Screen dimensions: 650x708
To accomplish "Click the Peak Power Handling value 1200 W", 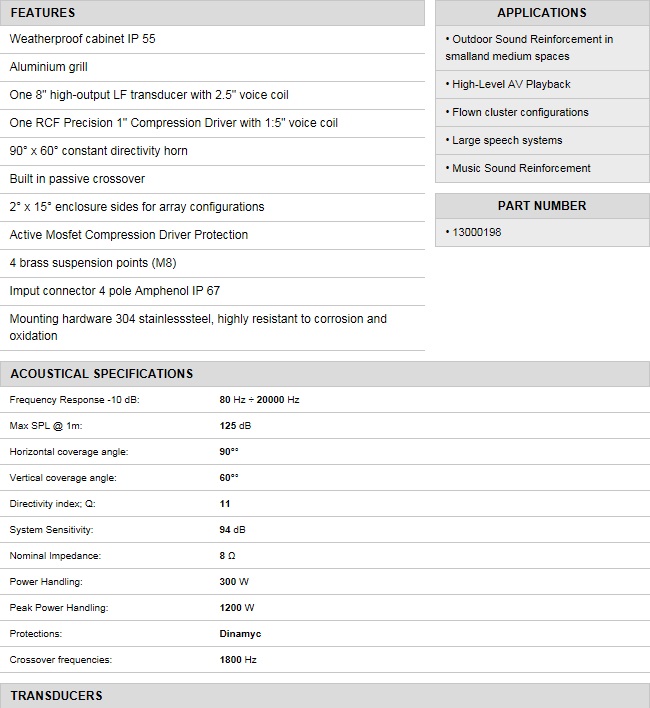I will pyautogui.click(x=237, y=608).
